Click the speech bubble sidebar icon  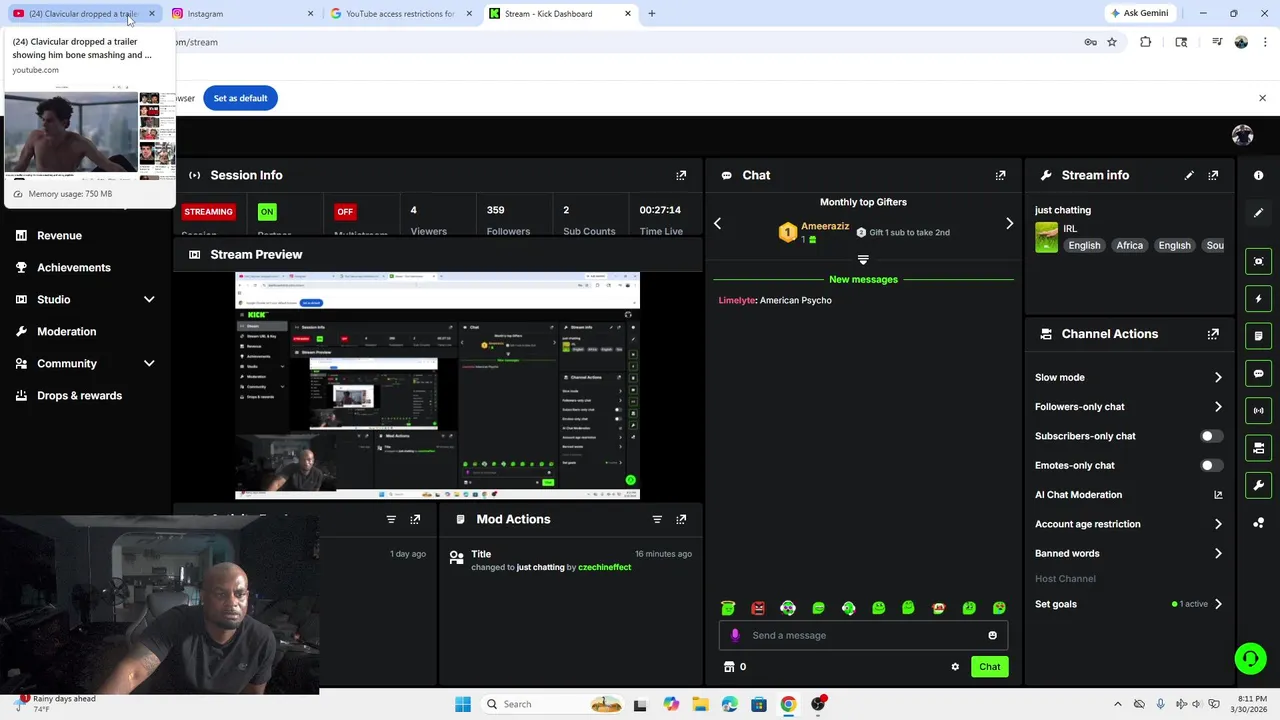coord(1258,373)
